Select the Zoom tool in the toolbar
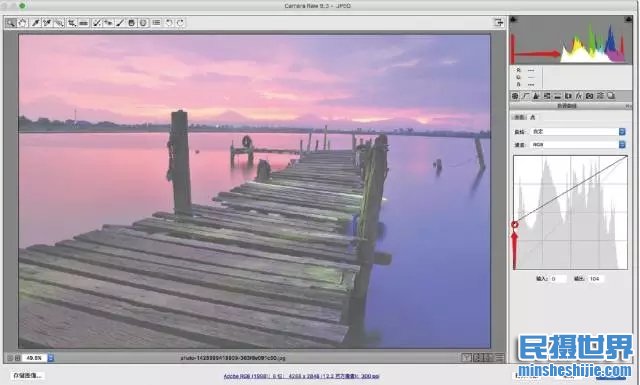640x385 pixels. tap(11, 23)
